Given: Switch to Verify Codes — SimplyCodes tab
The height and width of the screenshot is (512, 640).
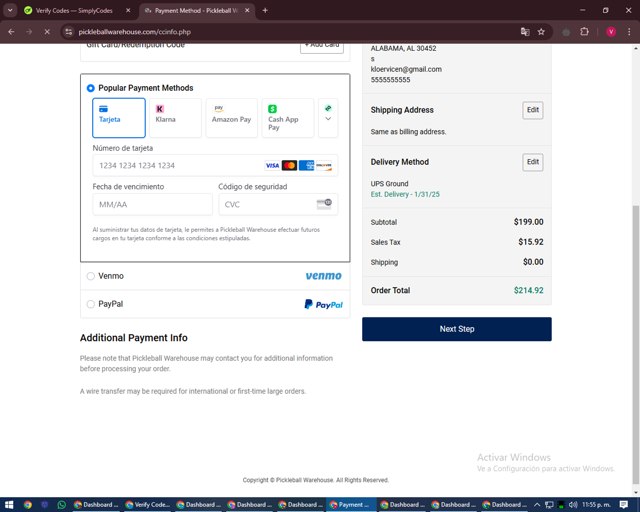Looking at the screenshot, I should pos(74,11).
